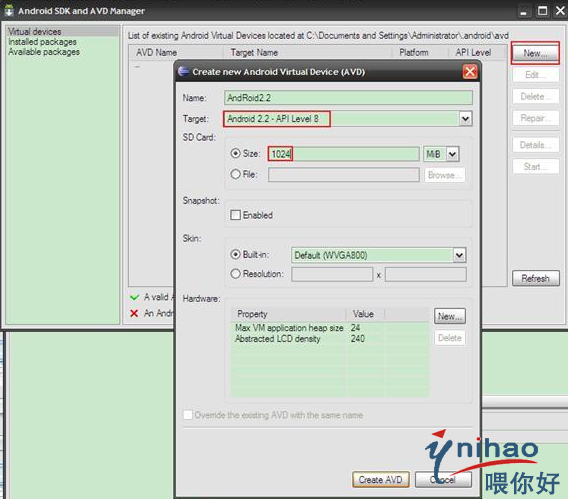Click Delete... in AVD Manager button column
This screenshot has width=569, height=499.
click(535, 96)
